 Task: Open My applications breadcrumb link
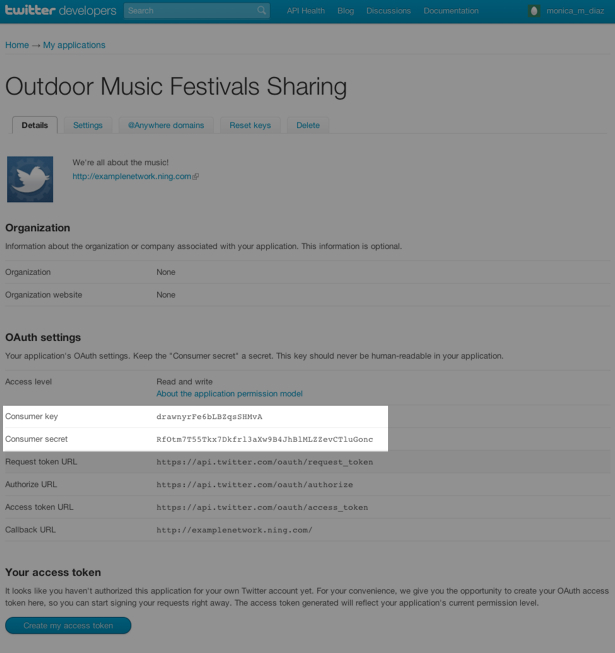(x=74, y=45)
